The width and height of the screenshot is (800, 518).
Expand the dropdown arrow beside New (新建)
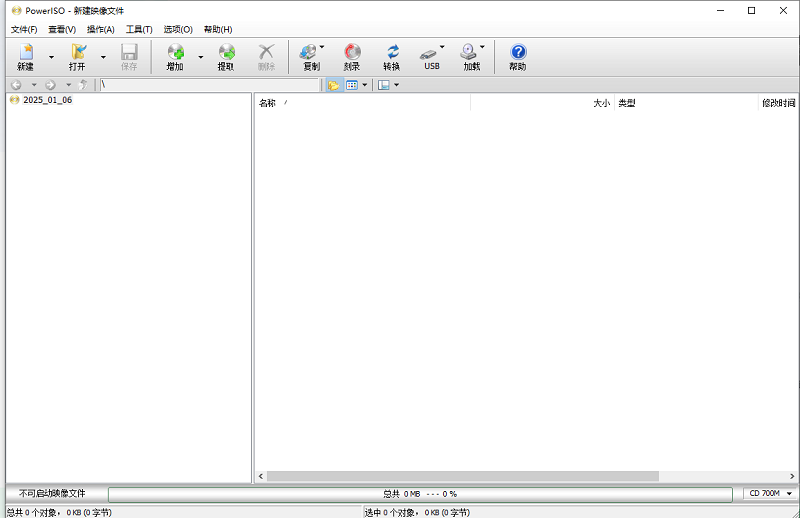coord(51,58)
